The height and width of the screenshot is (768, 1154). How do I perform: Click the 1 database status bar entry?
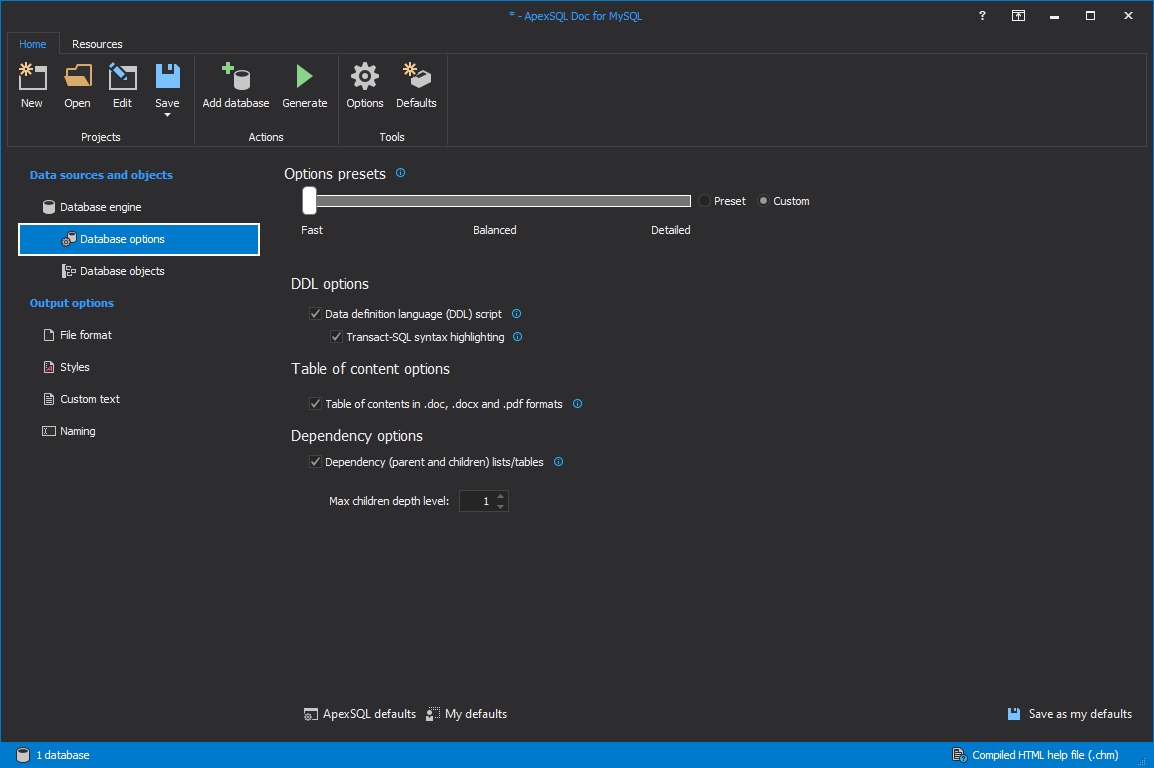coord(53,755)
